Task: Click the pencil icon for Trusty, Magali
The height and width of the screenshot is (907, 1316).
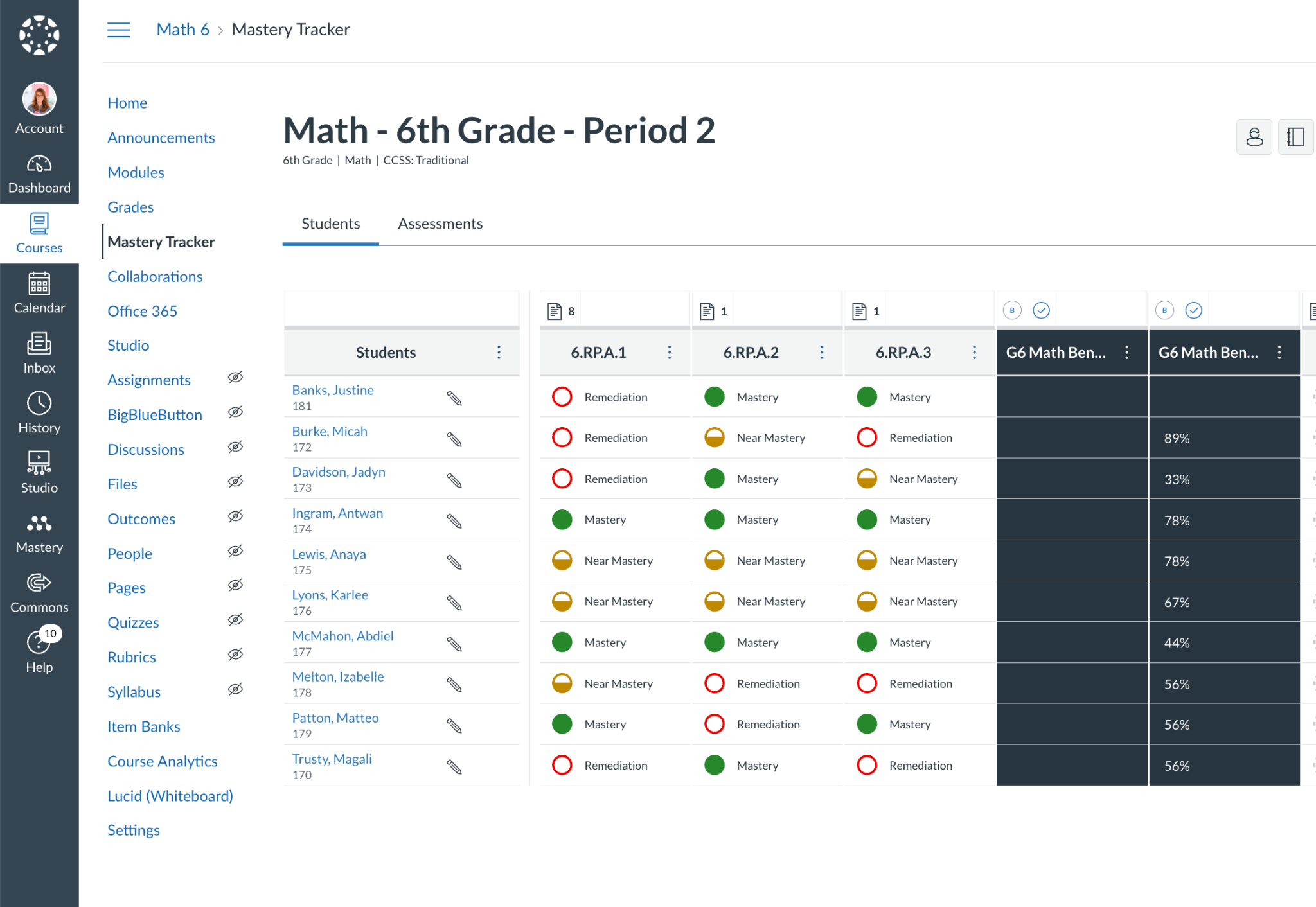Action: tap(454, 767)
